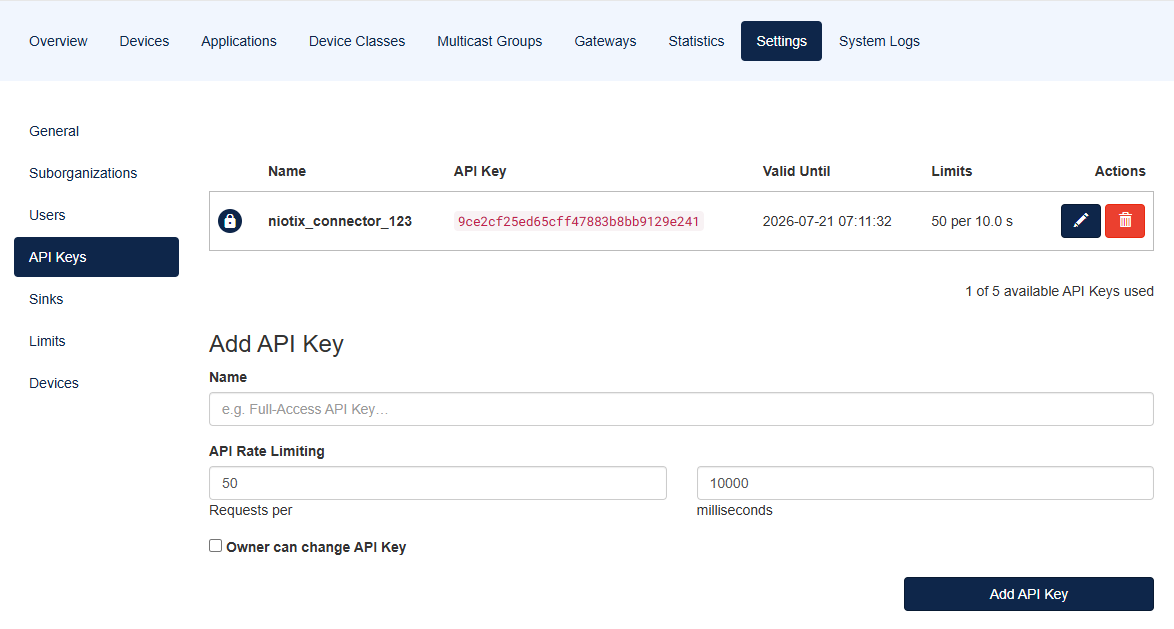The width and height of the screenshot is (1174, 629).
Task: Focus the API key Name input field
Action: point(681,409)
